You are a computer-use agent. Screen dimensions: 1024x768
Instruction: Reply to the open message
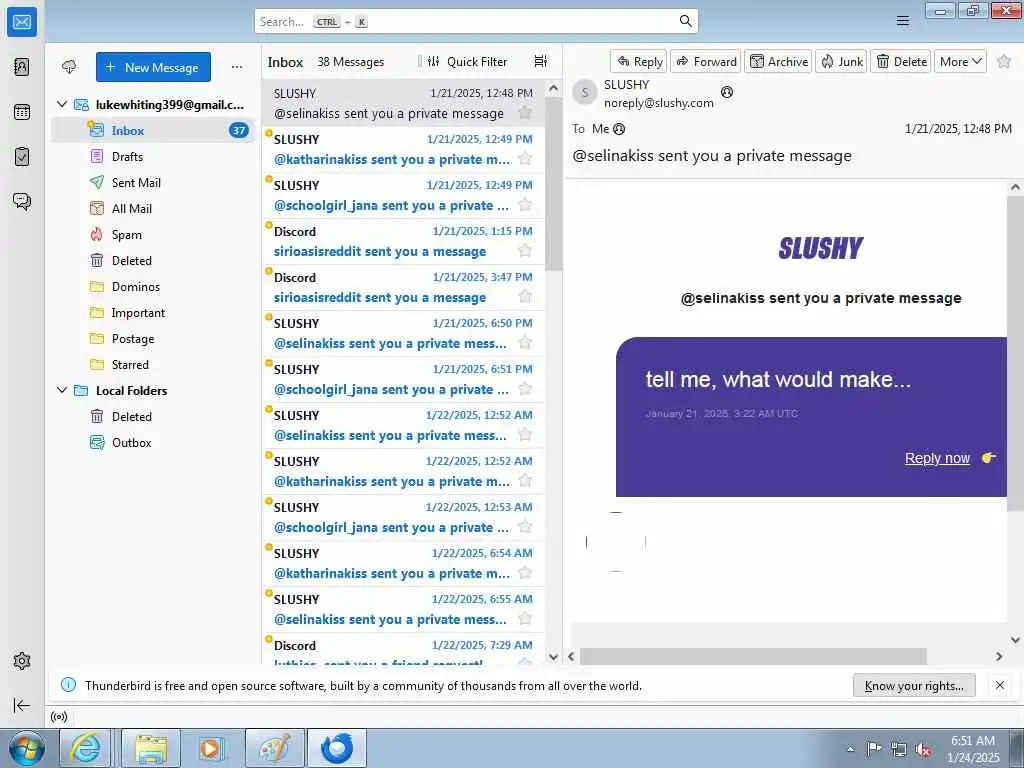pos(639,61)
